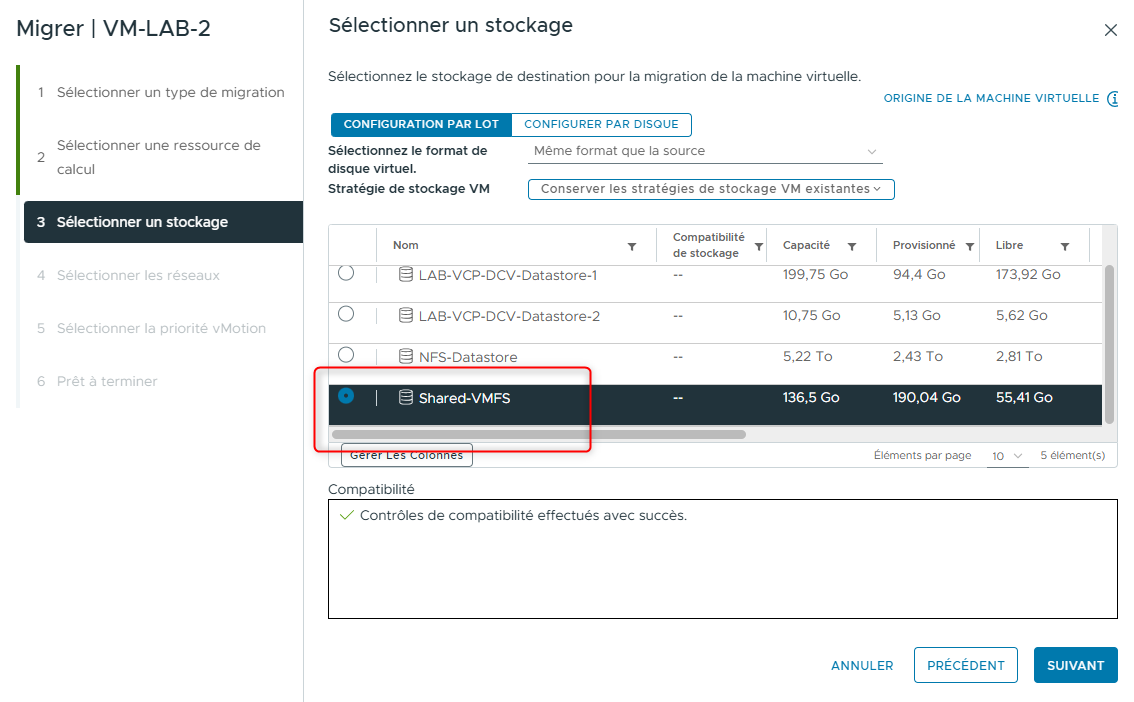Viewport: 1134px width, 702px height.
Task: Click the SUIVANT button
Action: 1075,665
